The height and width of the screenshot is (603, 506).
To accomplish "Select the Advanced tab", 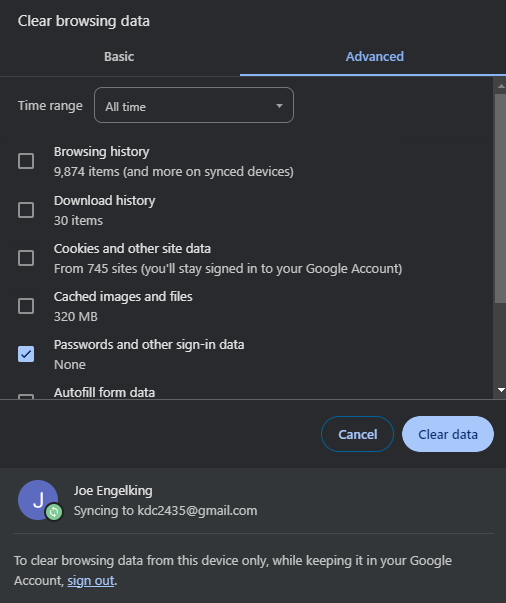I will click(x=375, y=57).
